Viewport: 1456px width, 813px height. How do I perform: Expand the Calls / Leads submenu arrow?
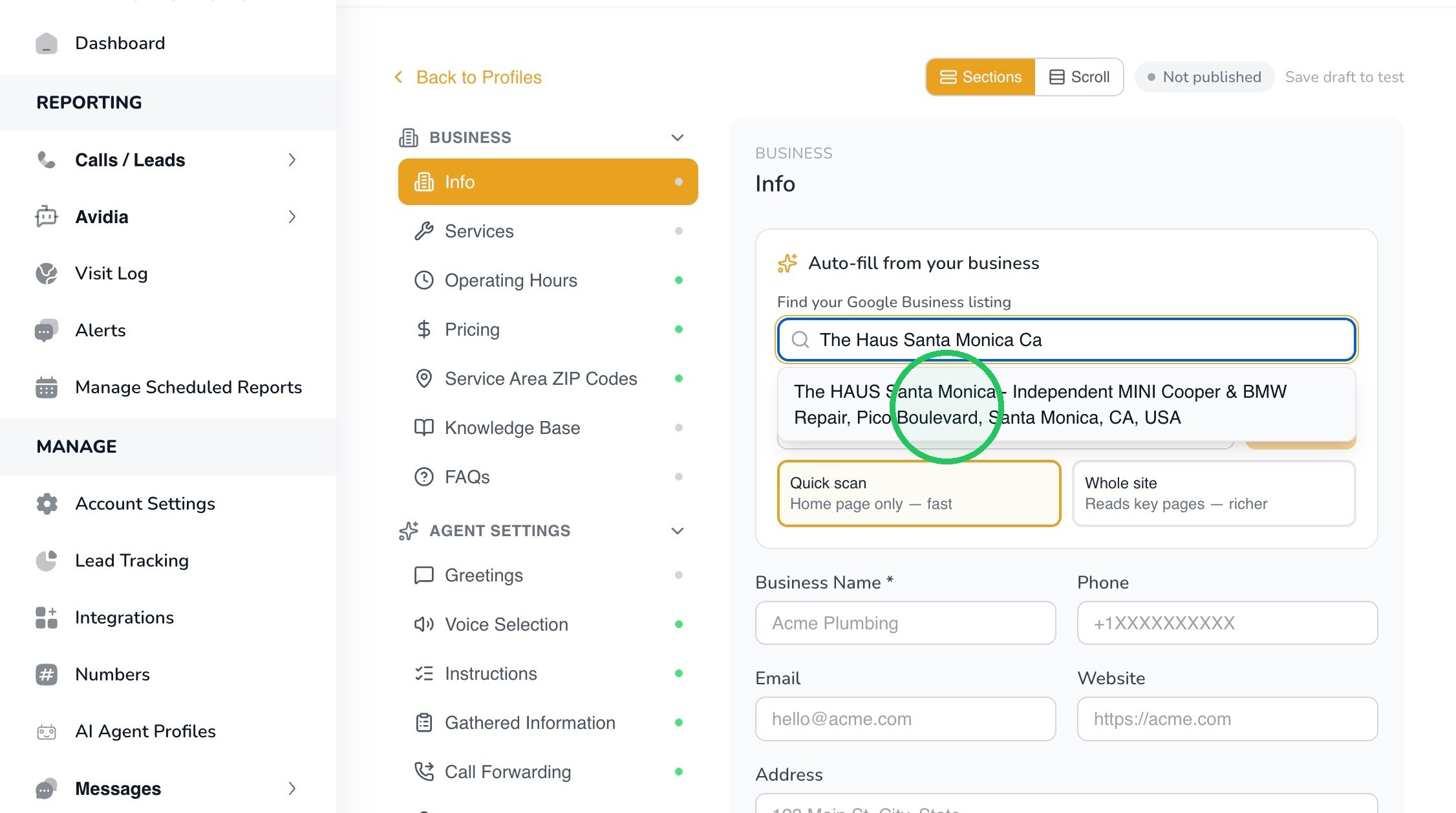tap(292, 160)
